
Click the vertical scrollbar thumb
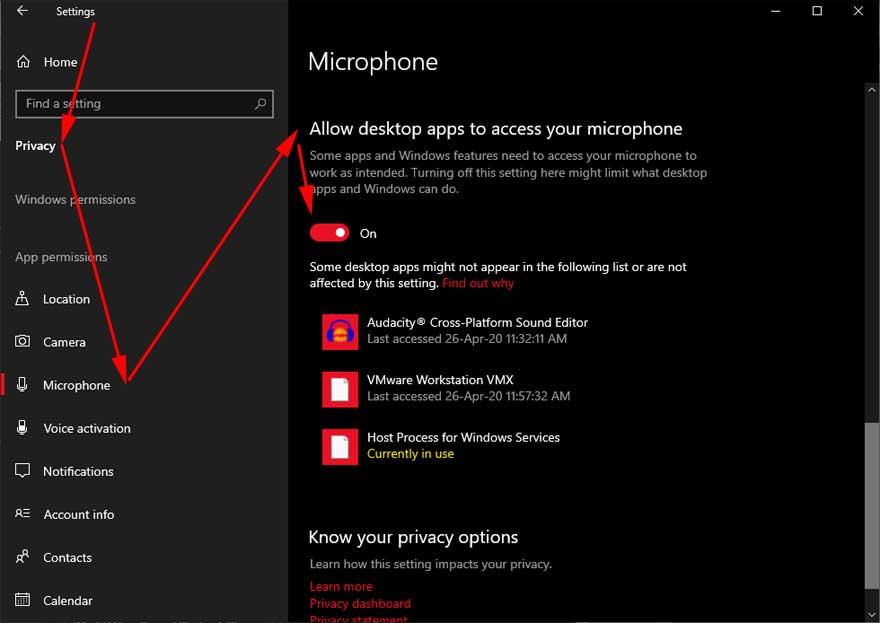[x=872, y=505]
